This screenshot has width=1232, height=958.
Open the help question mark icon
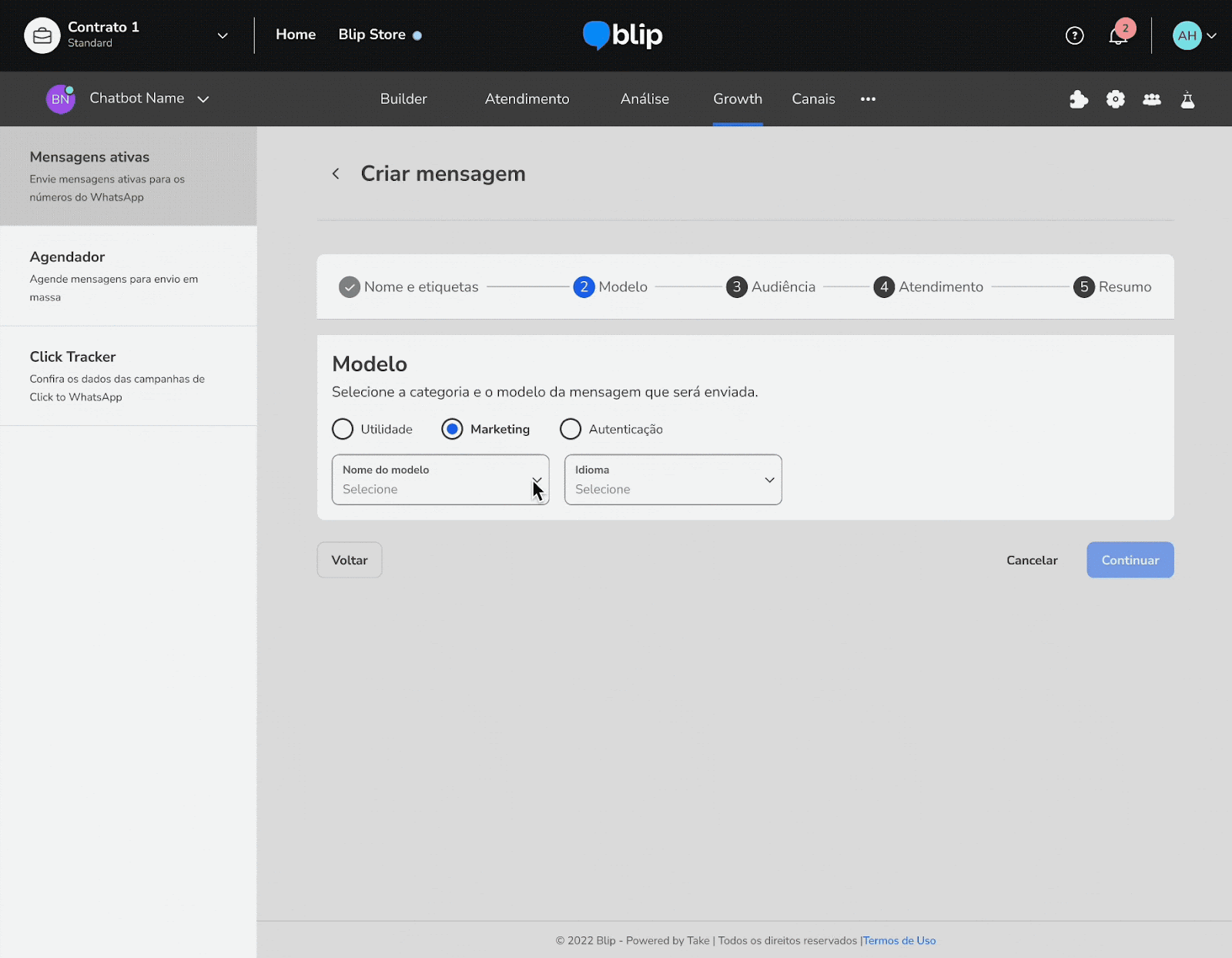pos(1074,35)
